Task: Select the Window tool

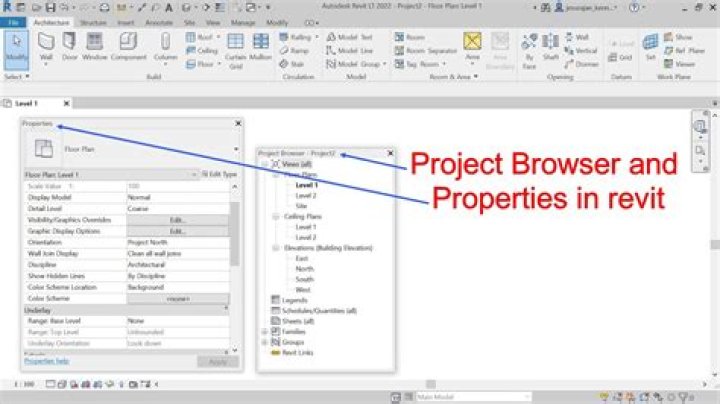Action: click(94, 47)
